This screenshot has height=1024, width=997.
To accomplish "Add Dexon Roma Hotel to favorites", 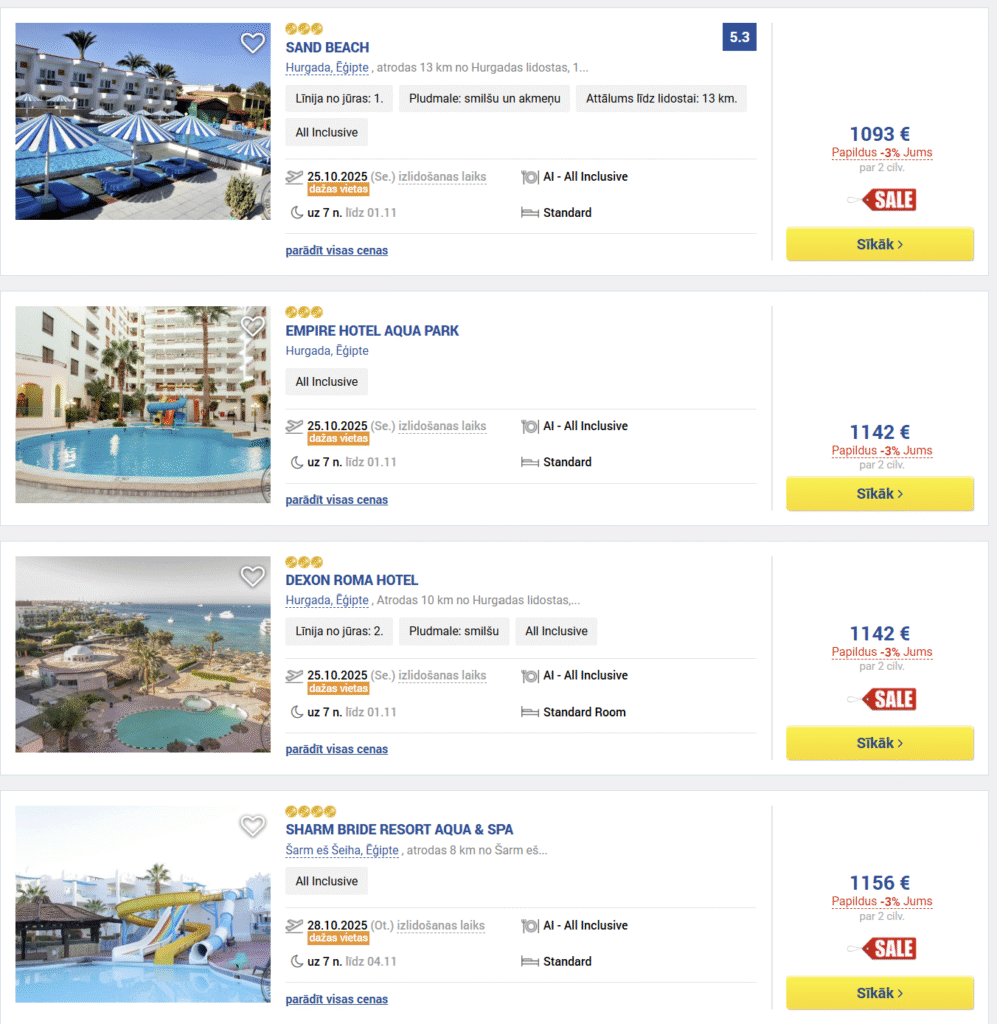I will [x=253, y=576].
